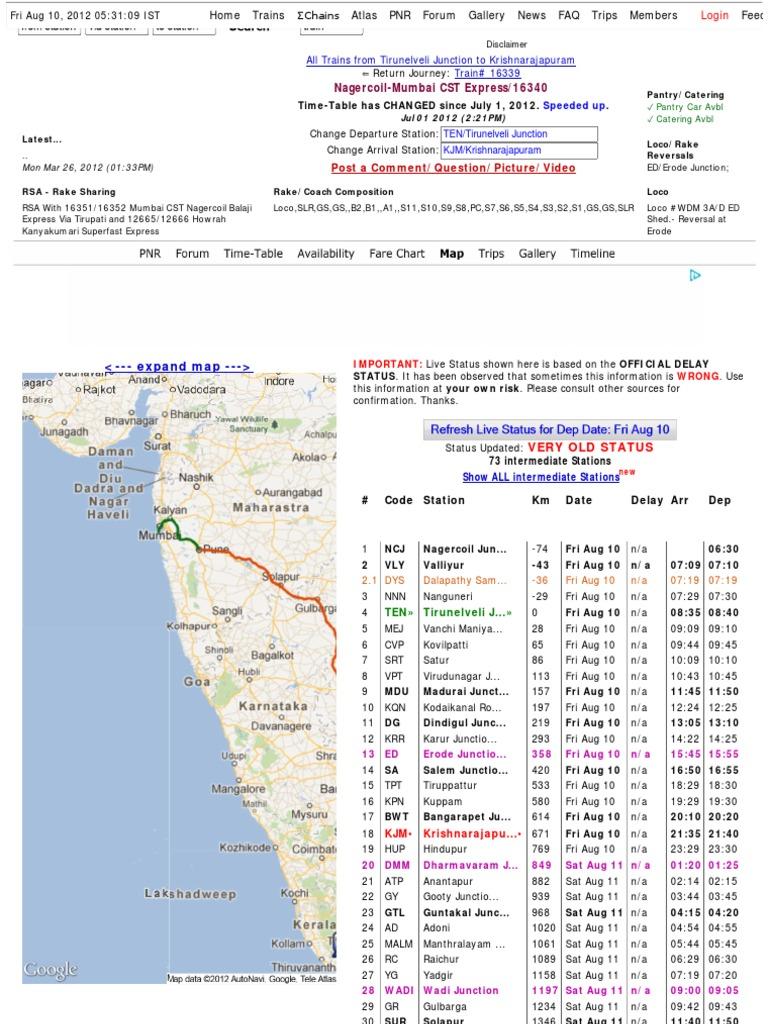Screen dimensions: 768x1024
Task: Select the Kuppam station row
Action: [550, 801]
